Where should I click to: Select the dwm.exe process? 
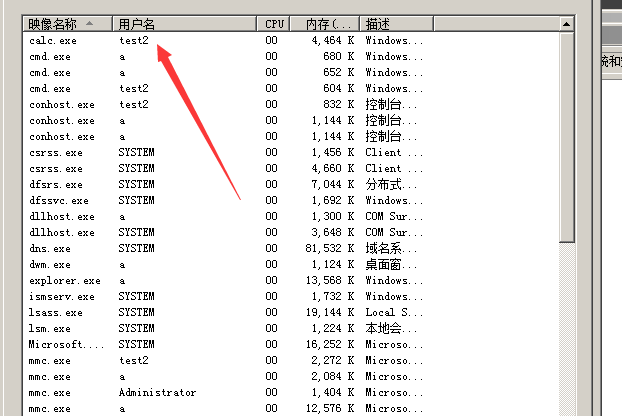pos(50,265)
